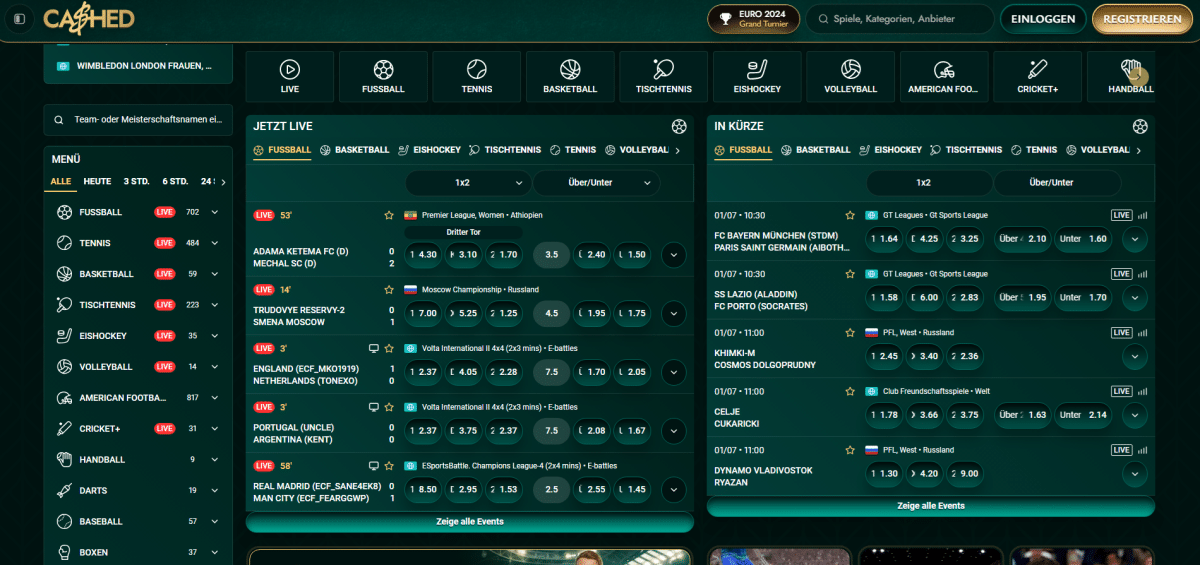The image size is (1200, 565).
Task: Favorite the Real Madrid vs Man City star
Action: click(x=389, y=466)
